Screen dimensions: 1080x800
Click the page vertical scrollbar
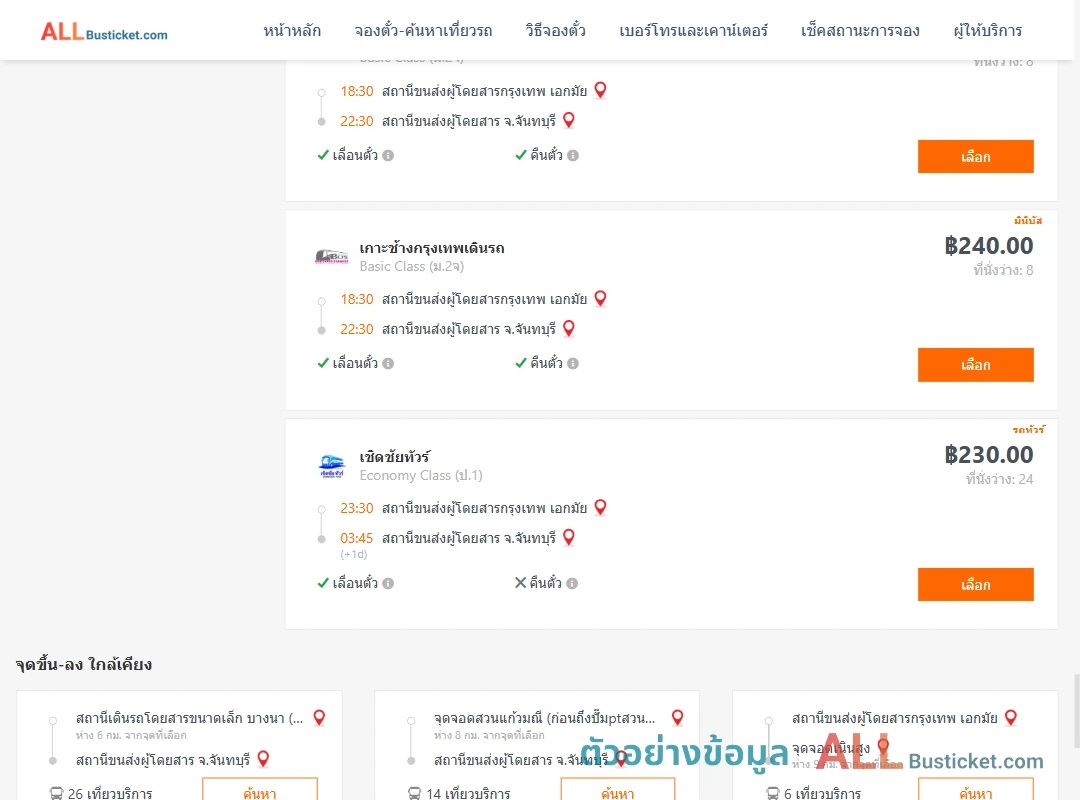1076,711
